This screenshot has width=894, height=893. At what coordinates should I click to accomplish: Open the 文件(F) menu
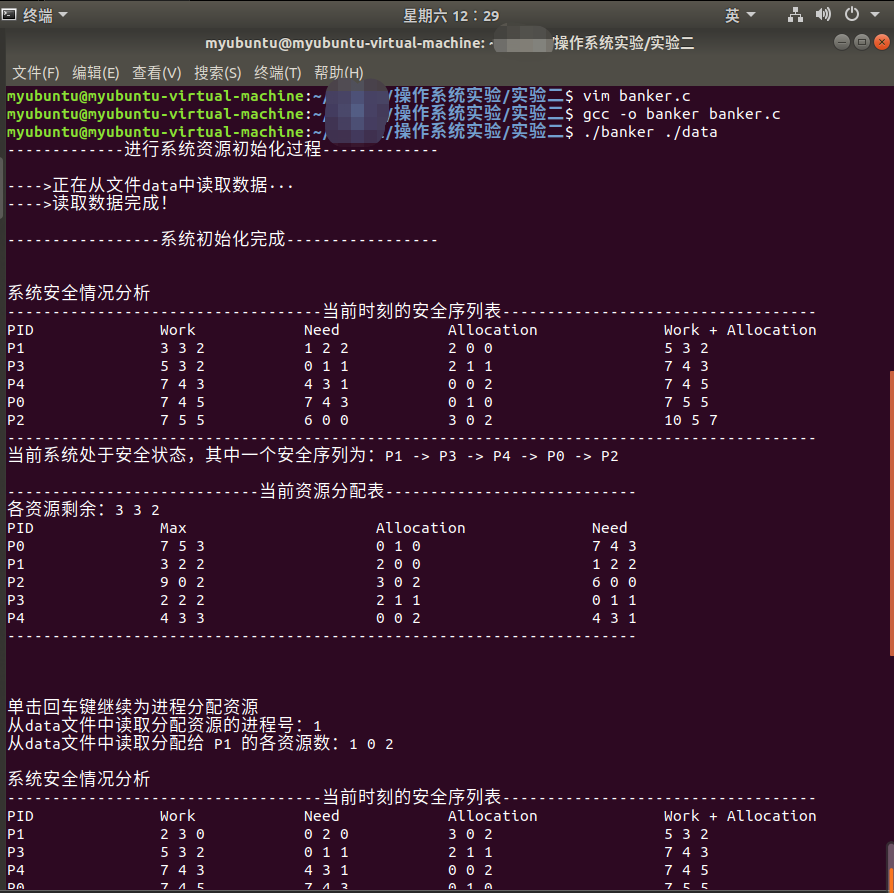pos(35,73)
